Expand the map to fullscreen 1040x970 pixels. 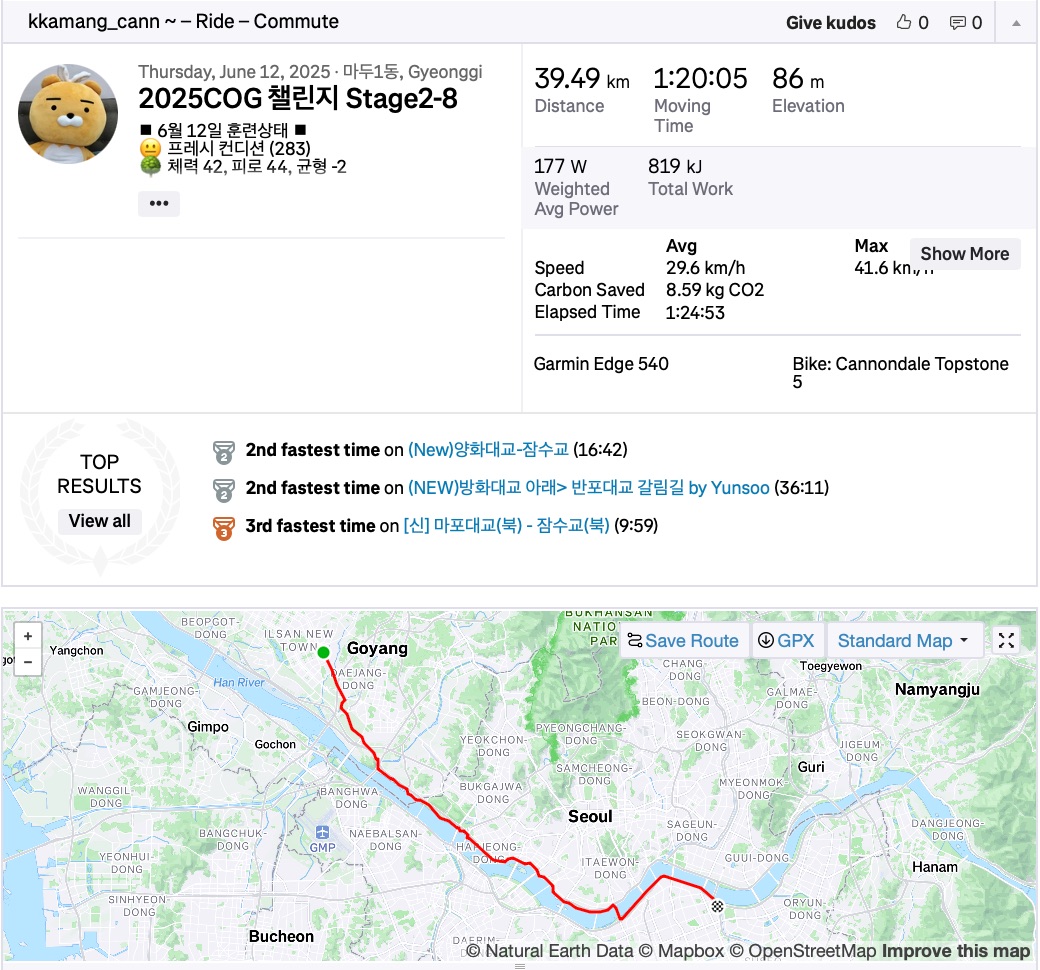1006,640
